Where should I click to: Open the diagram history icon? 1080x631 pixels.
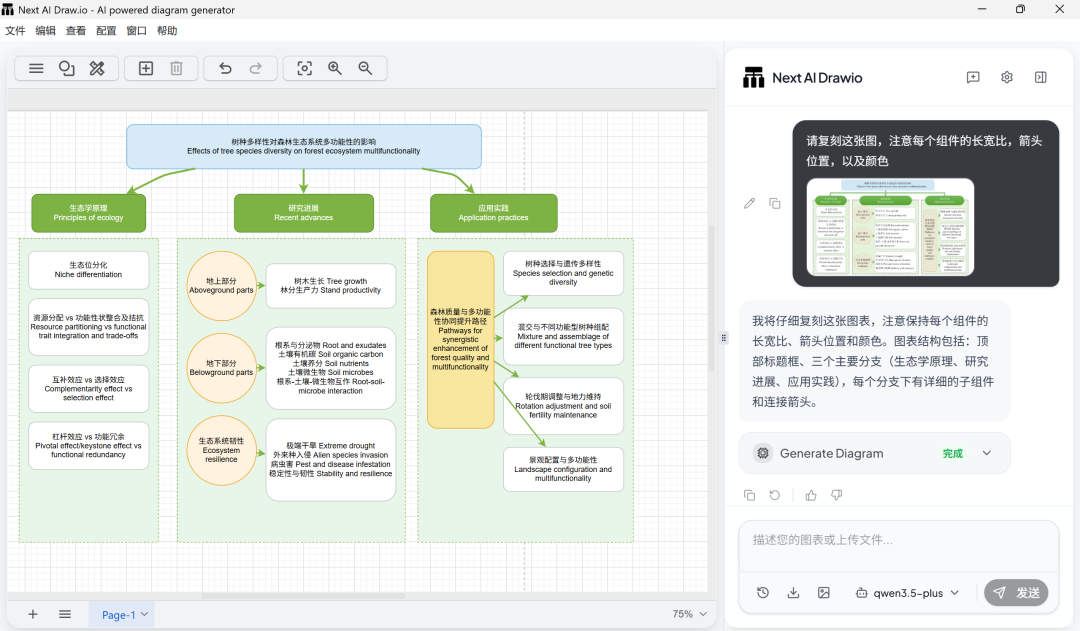click(763, 592)
